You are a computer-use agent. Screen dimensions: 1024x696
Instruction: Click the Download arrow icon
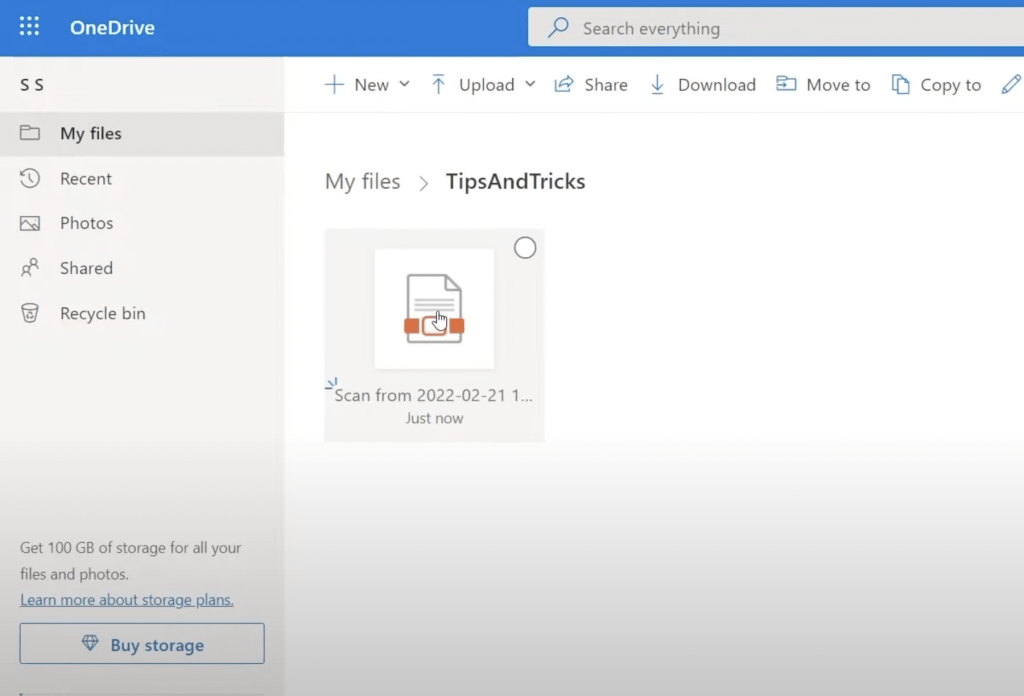pos(657,84)
